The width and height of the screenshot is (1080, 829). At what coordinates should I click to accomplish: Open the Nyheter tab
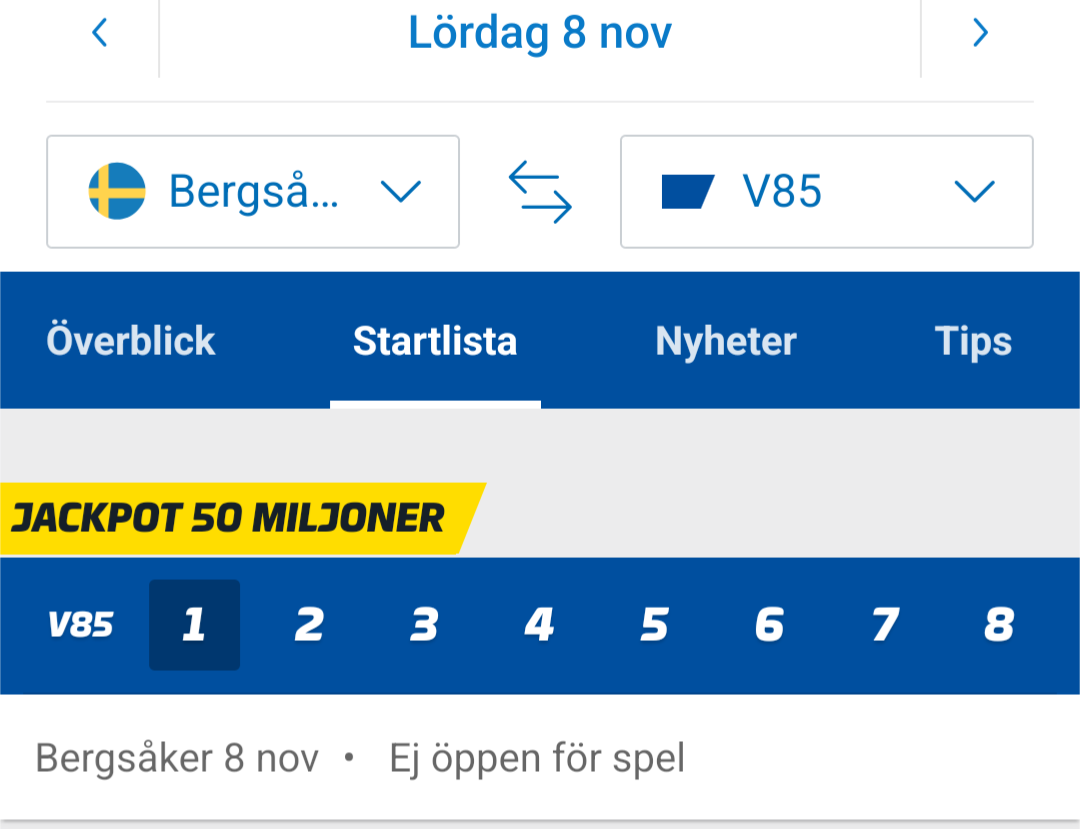(x=726, y=342)
